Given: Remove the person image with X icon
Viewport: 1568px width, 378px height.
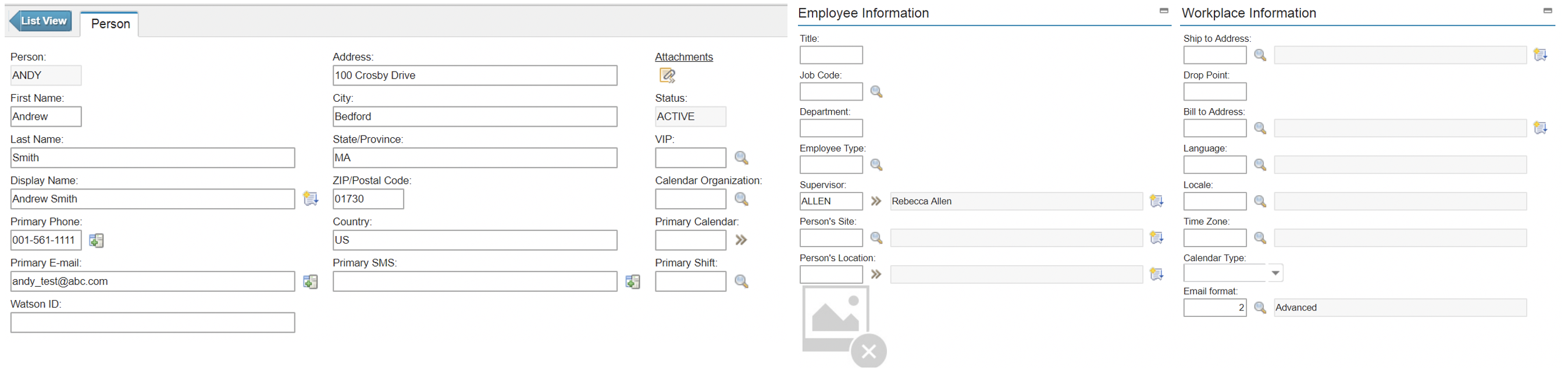Looking at the screenshot, I should (x=868, y=351).
